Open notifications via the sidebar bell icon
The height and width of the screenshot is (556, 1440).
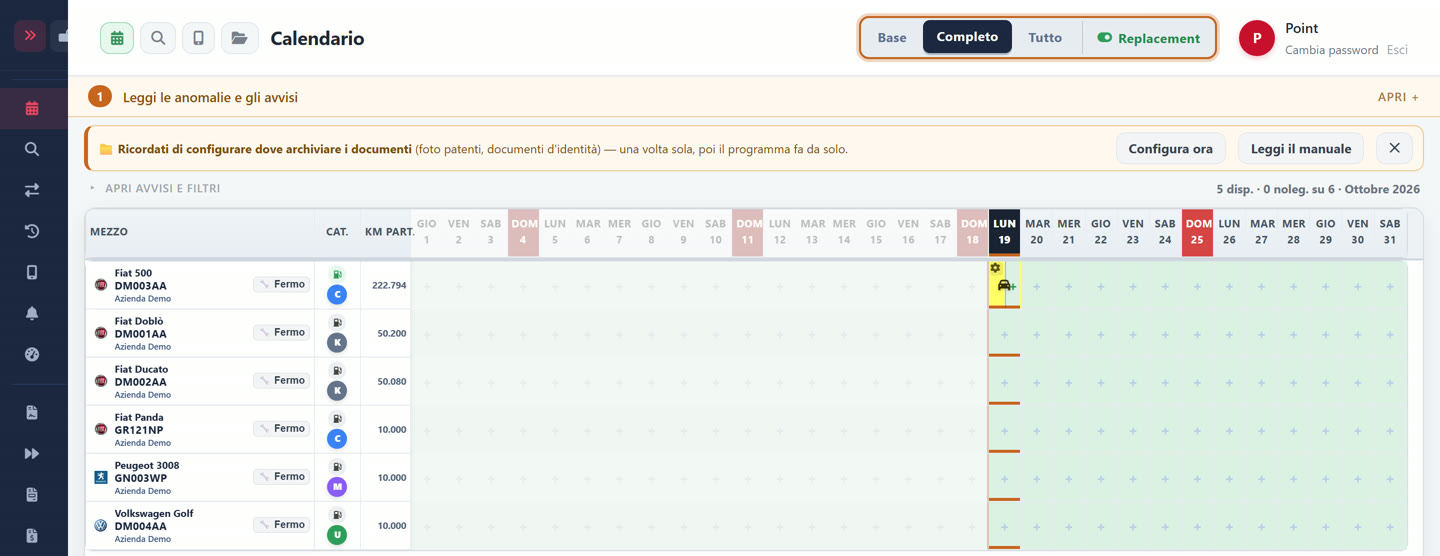(x=32, y=313)
